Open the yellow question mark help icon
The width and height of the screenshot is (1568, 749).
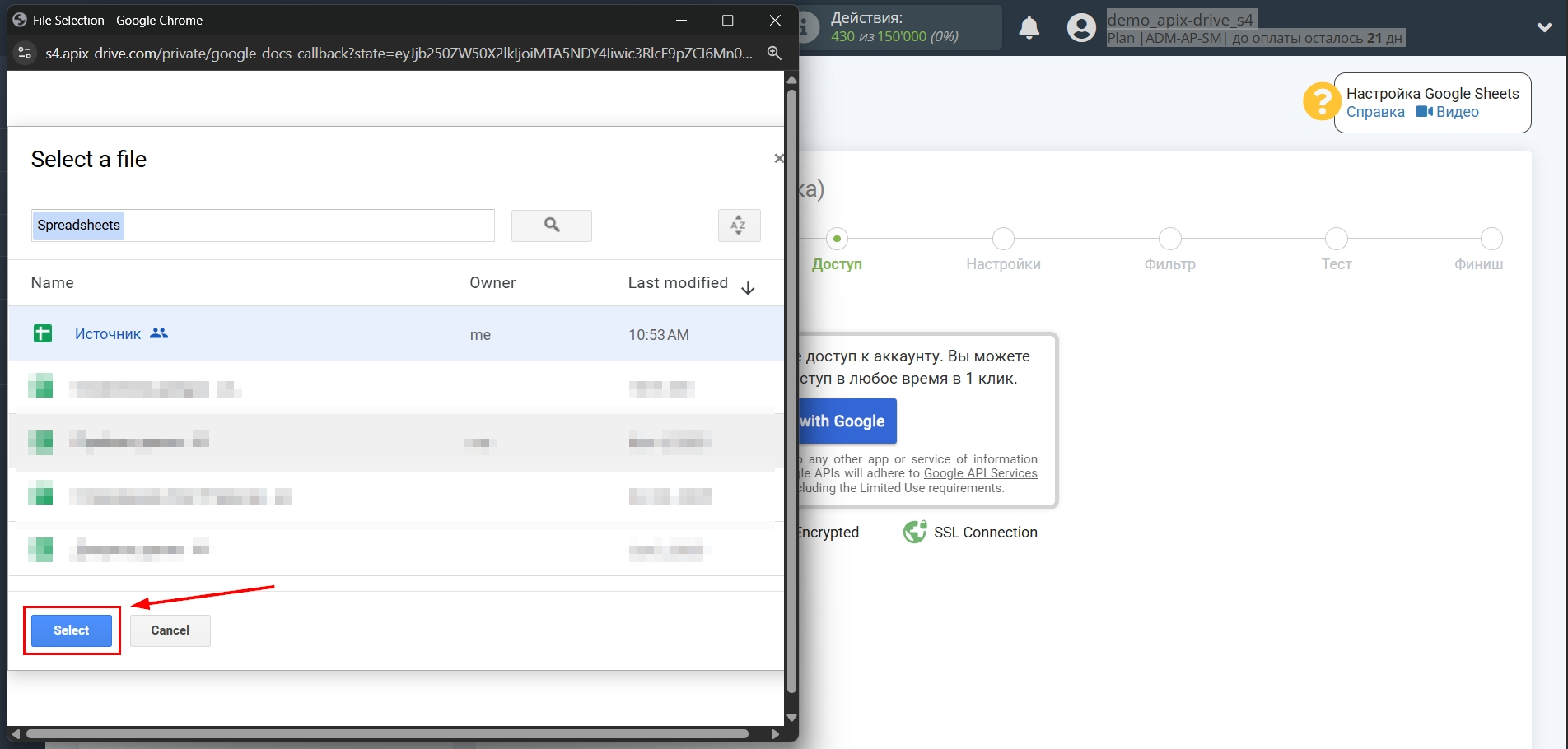pyautogui.click(x=1321, y=101)
